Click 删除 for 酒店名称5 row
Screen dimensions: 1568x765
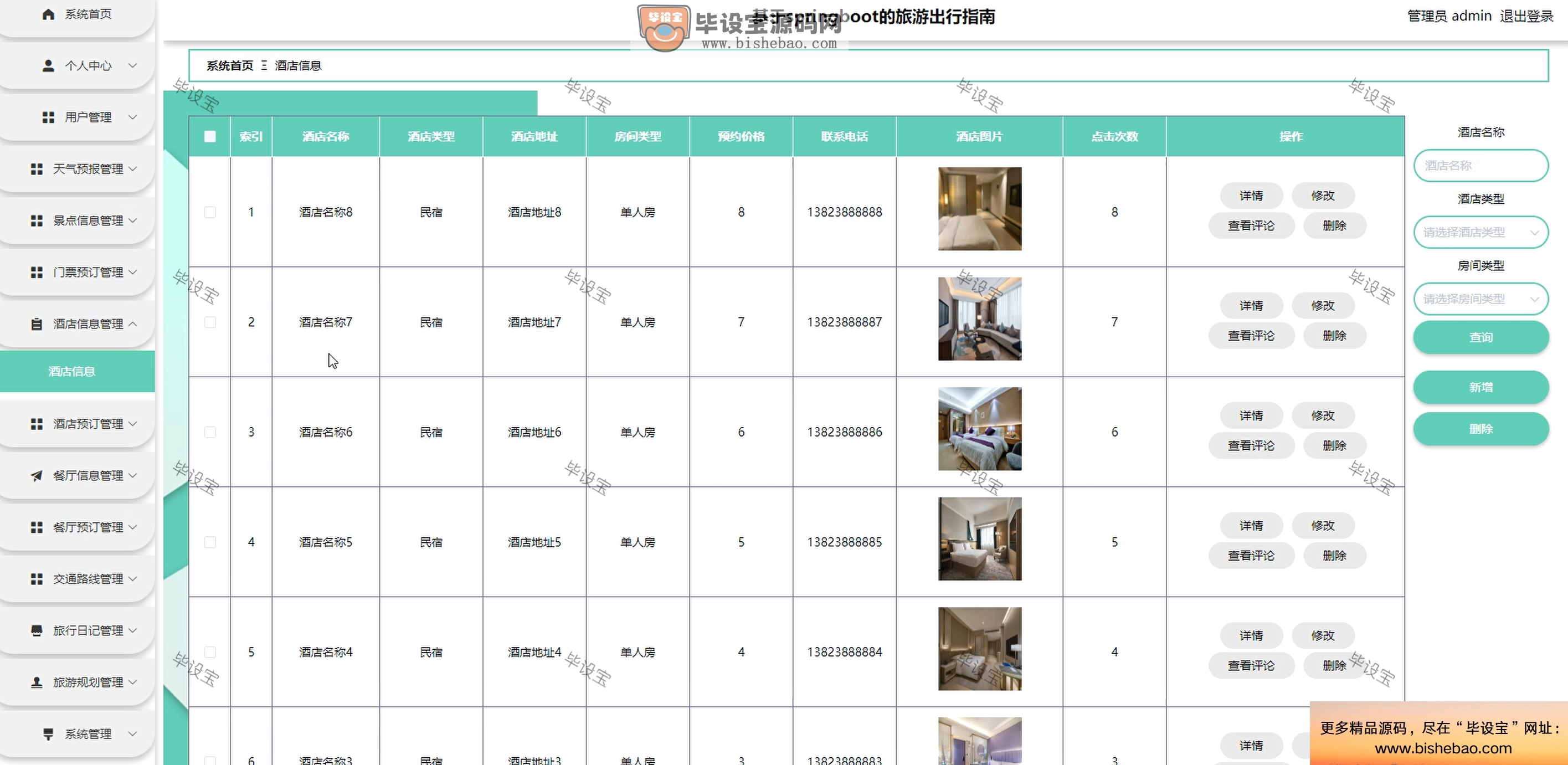[x=1334, y=556]
